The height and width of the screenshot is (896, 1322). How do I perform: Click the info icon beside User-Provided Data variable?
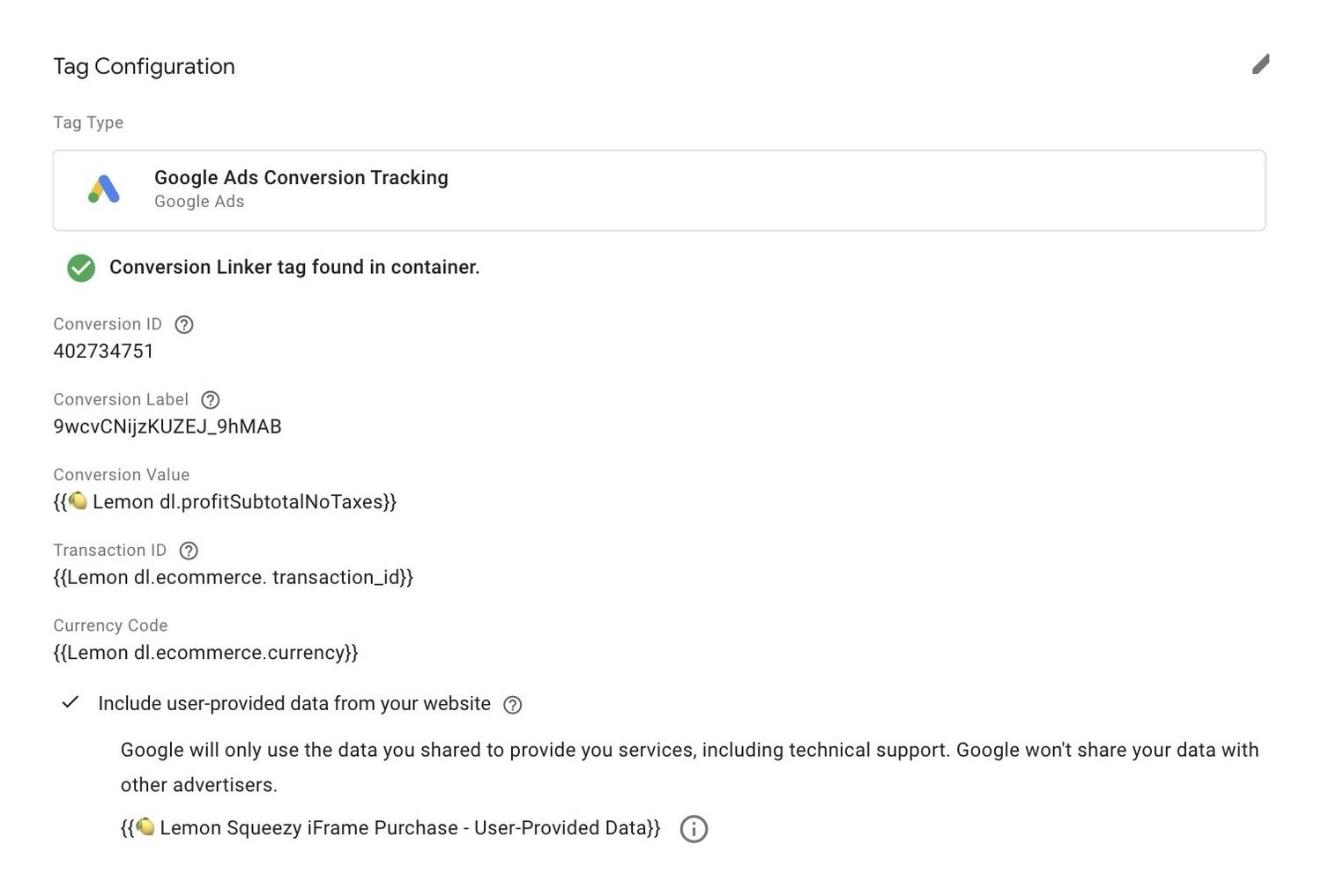point(694,829)
